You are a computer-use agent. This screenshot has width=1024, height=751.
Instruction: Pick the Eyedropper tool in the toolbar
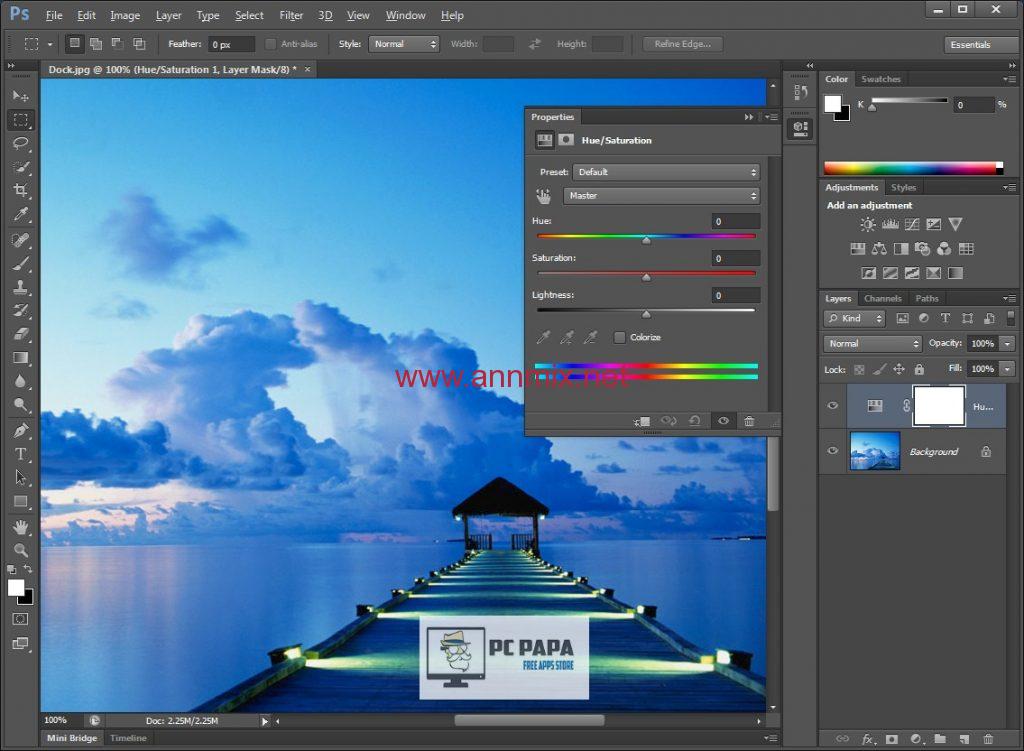coord(21,215)
